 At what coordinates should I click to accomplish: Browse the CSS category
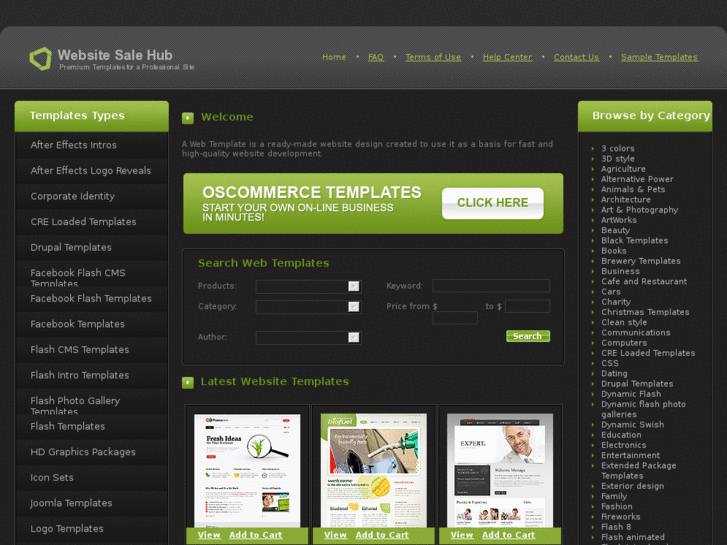click(610, 363)
